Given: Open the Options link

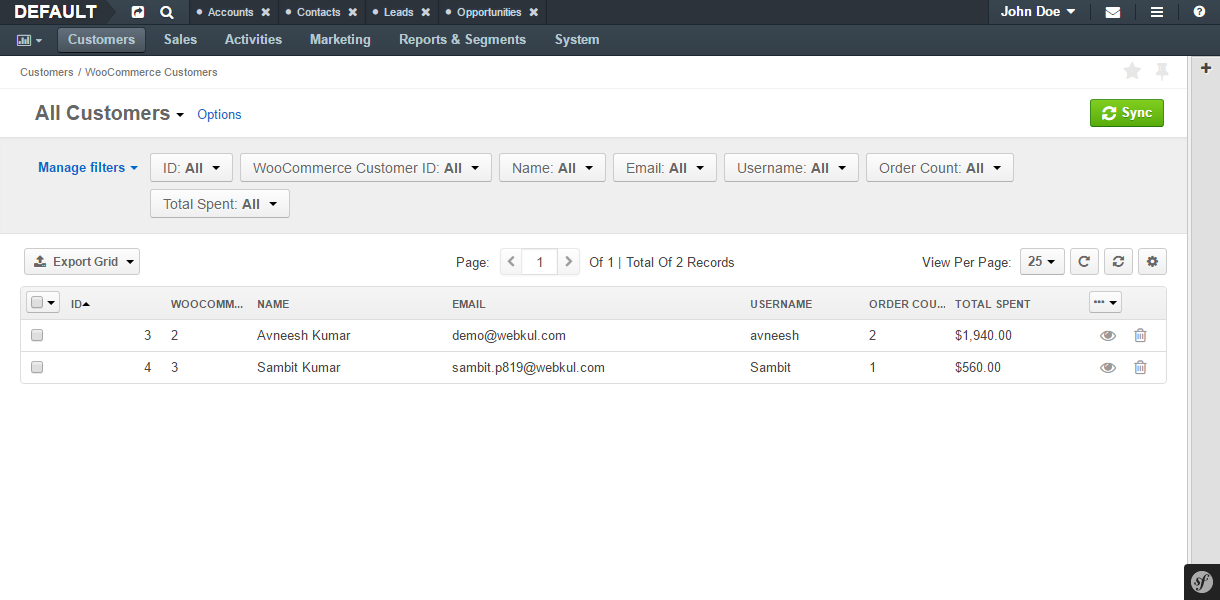Looking at the screenshot, I should 219,115.
